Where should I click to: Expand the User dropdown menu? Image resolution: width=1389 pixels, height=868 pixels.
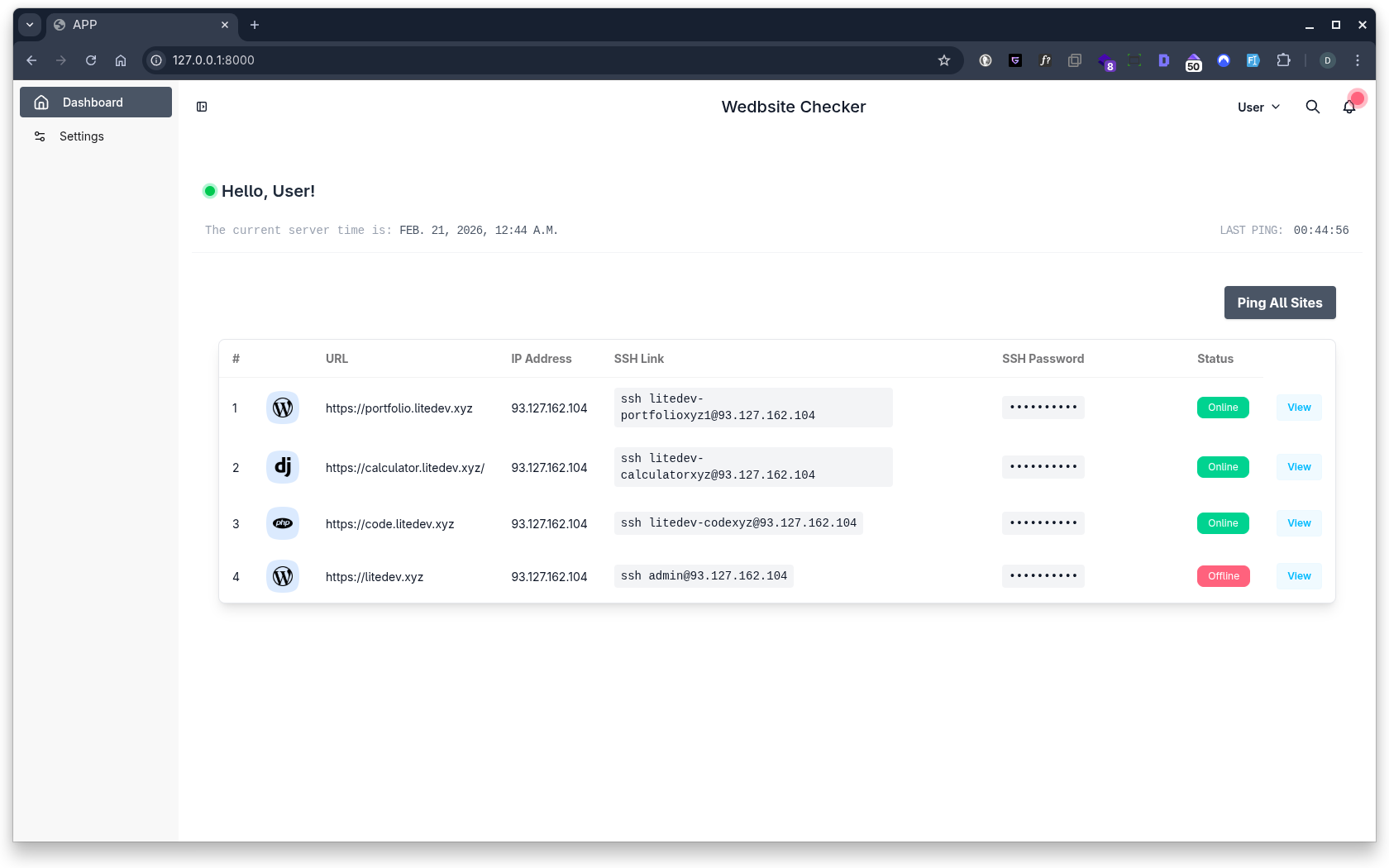click(1258, 107)
